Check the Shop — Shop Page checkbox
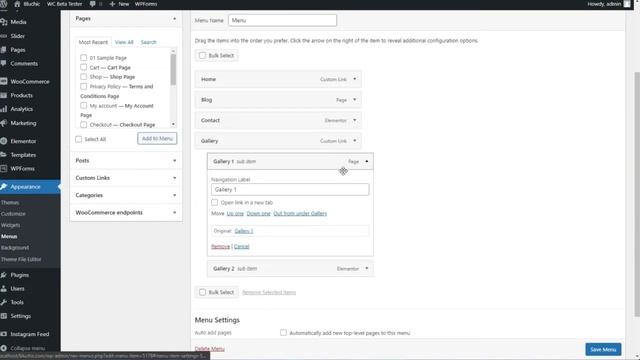640x360 pixels. click(x=84, y=77)
